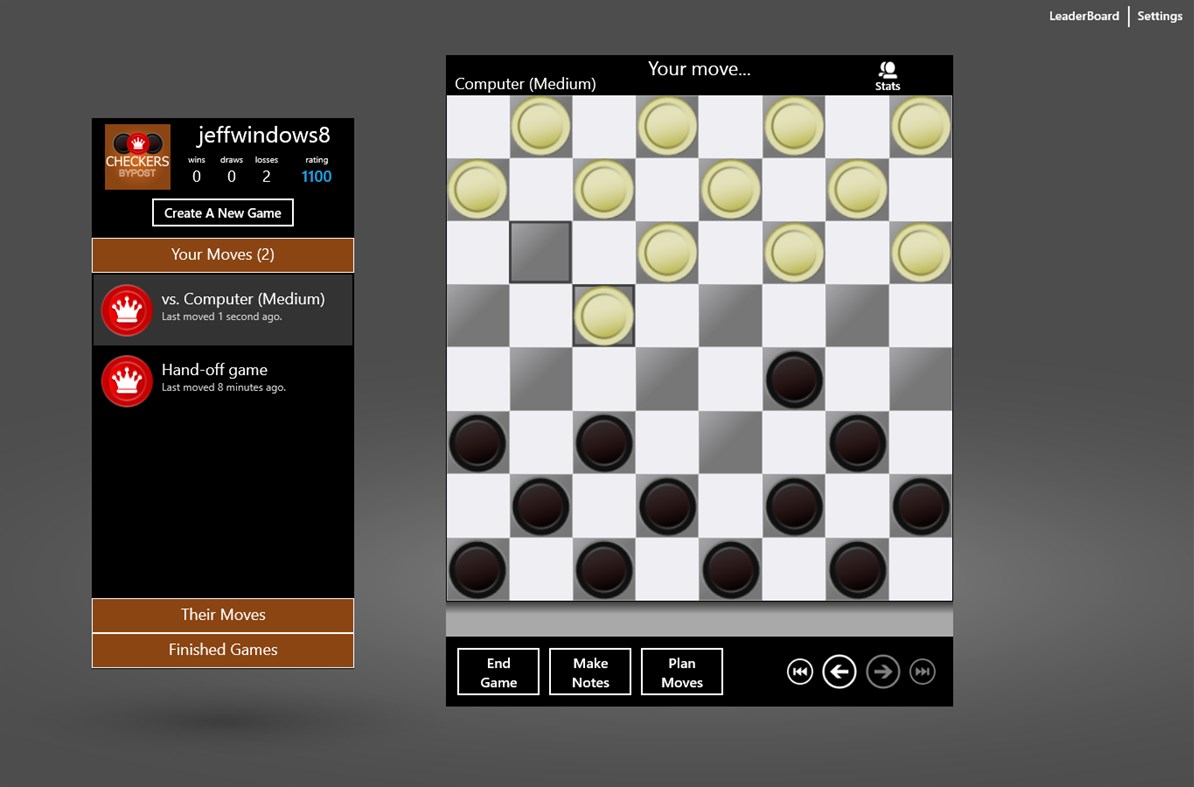
Task: Click the Checkers ByPost logo
Action: click(x=137, y=156)
